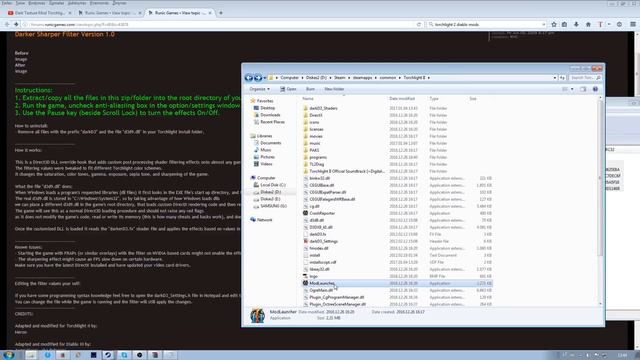The height and width of the screenshot is (360, 640).
Task: Click the Firefox URL address bar
Action: tap(220, 24)
